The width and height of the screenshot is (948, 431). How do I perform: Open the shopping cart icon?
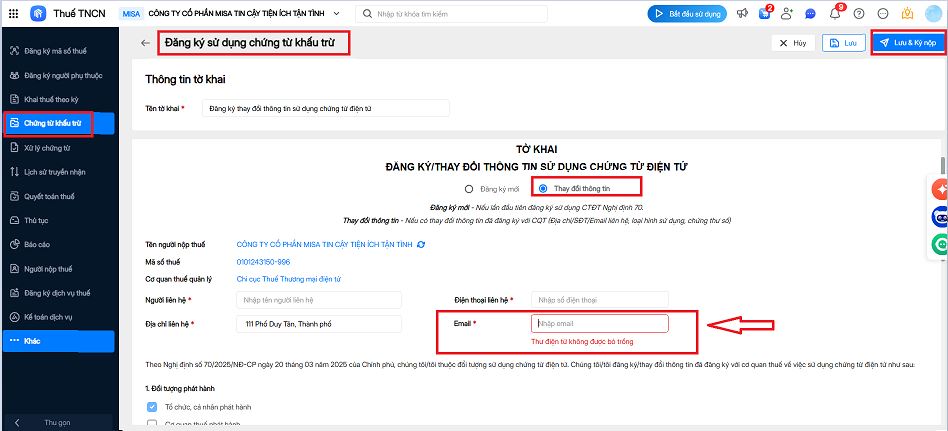pos(765,14)
